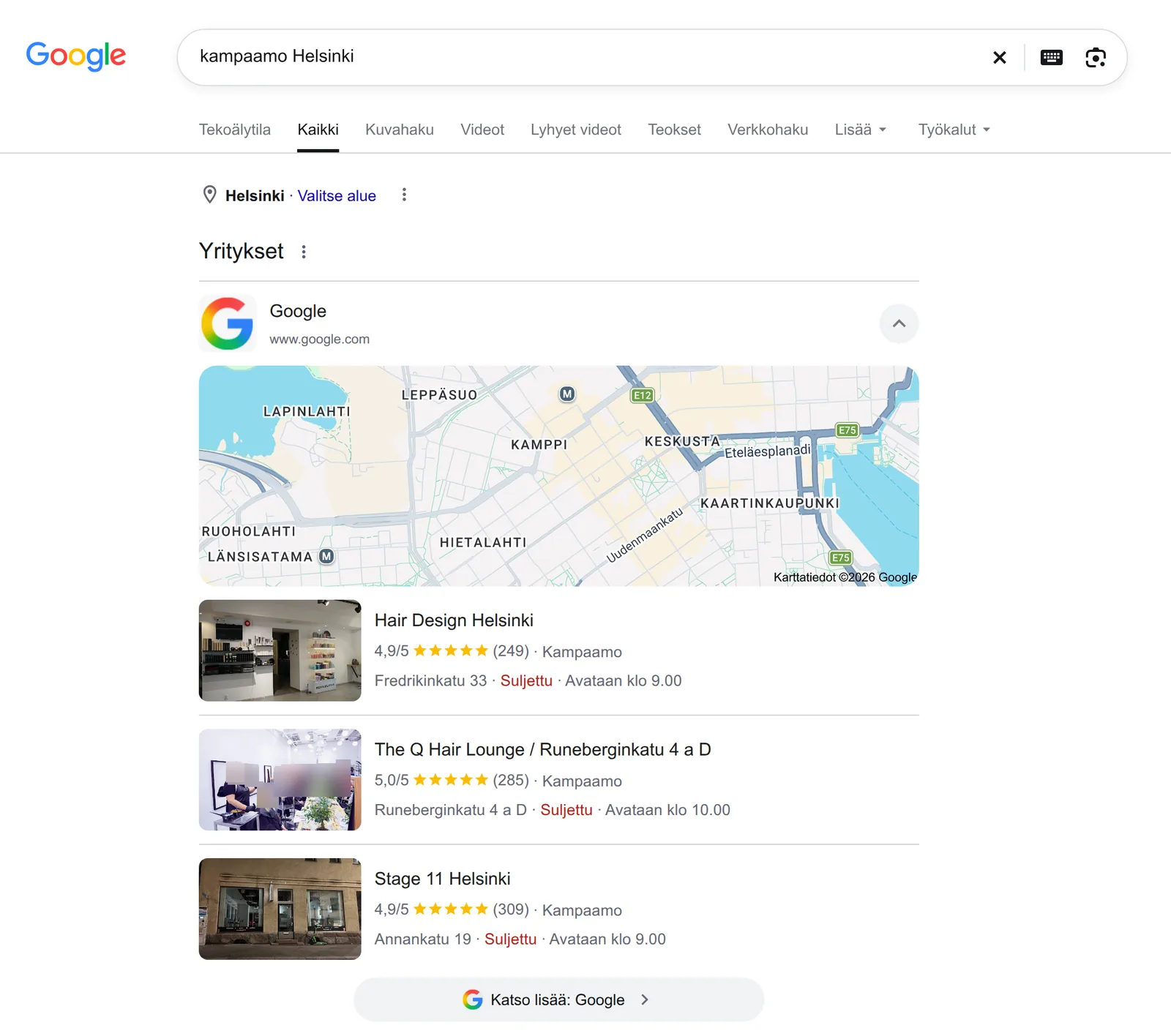Switch to the Videot tab
Screen dimensions: 1171x1036
pos(482,129)
